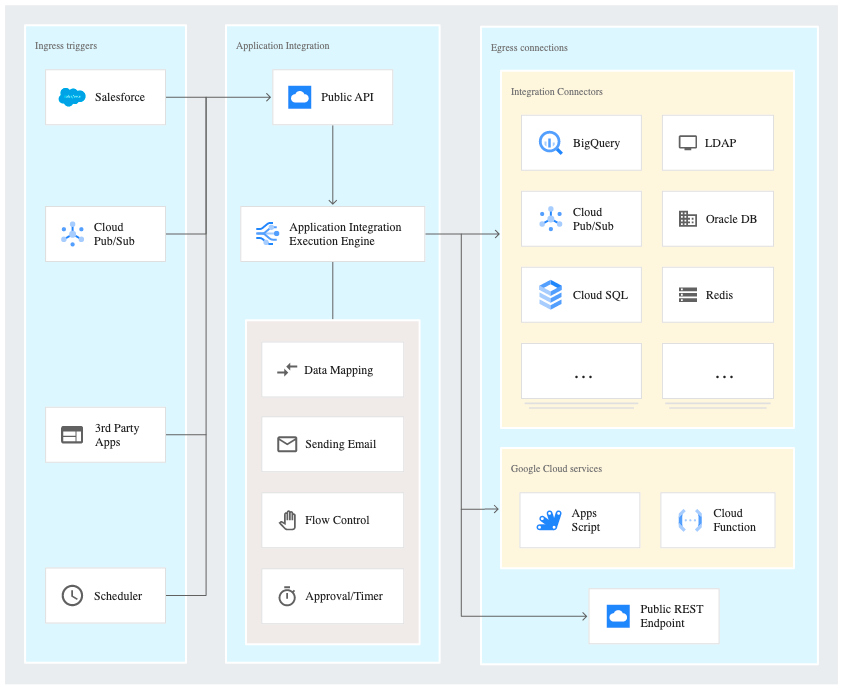Screen dimensions: 843x690
Task: Click the Scheduler clock icon
Action: pyautogui.click(x=71, y=595)
